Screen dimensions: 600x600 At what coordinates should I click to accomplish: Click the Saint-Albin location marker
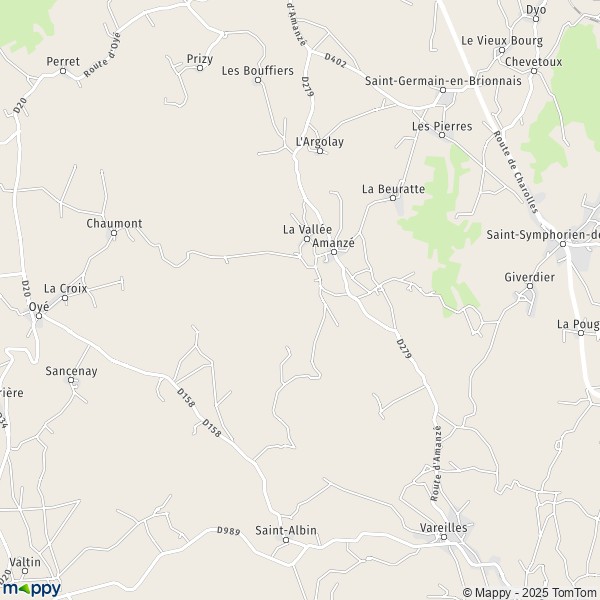285,540
